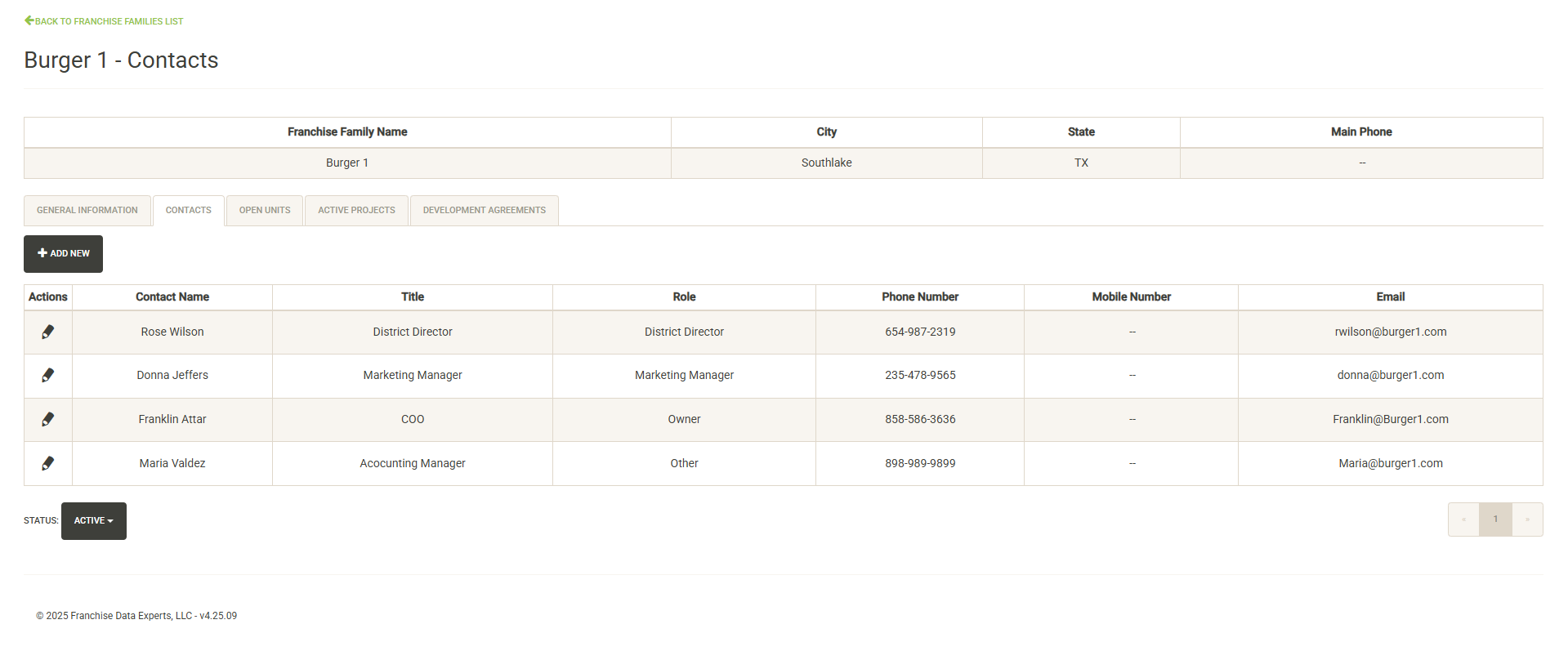The width and height of the screenshot is (1568, 651).
Task: Click the Email column header
Action: [x=1390, y=297]
